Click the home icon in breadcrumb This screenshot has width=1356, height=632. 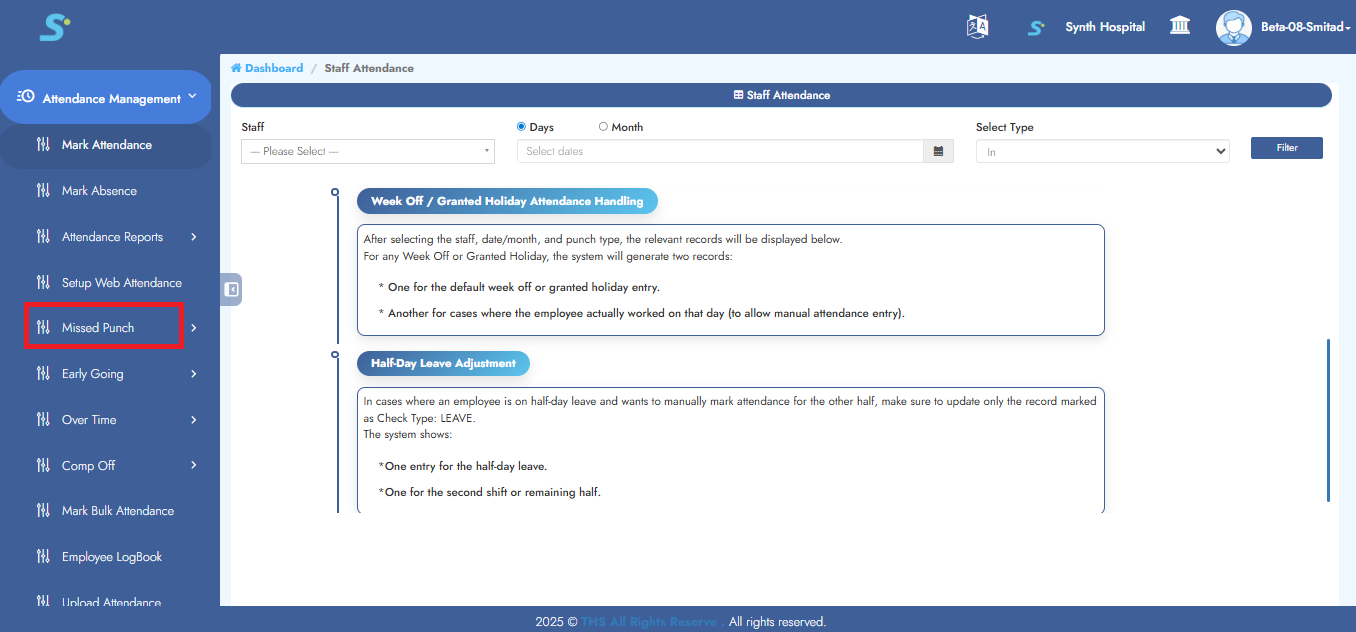coord(236,68)
